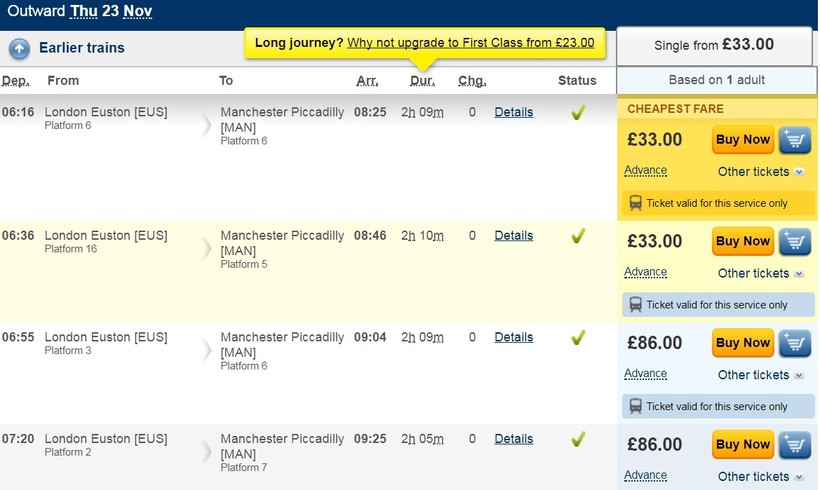Select the 06:55 London Euston departure row

pyautogui.click(x=106, y=337)
